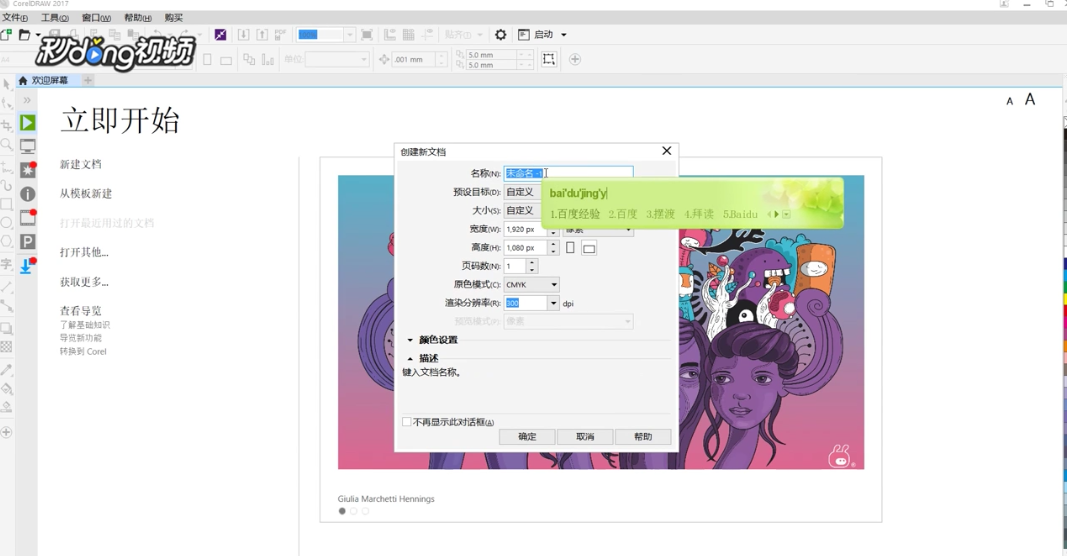Image resolution: width=1067 pixels, height=556 pixels.
Task: Select third carousel dot under artwork
Action: (365, 511)
